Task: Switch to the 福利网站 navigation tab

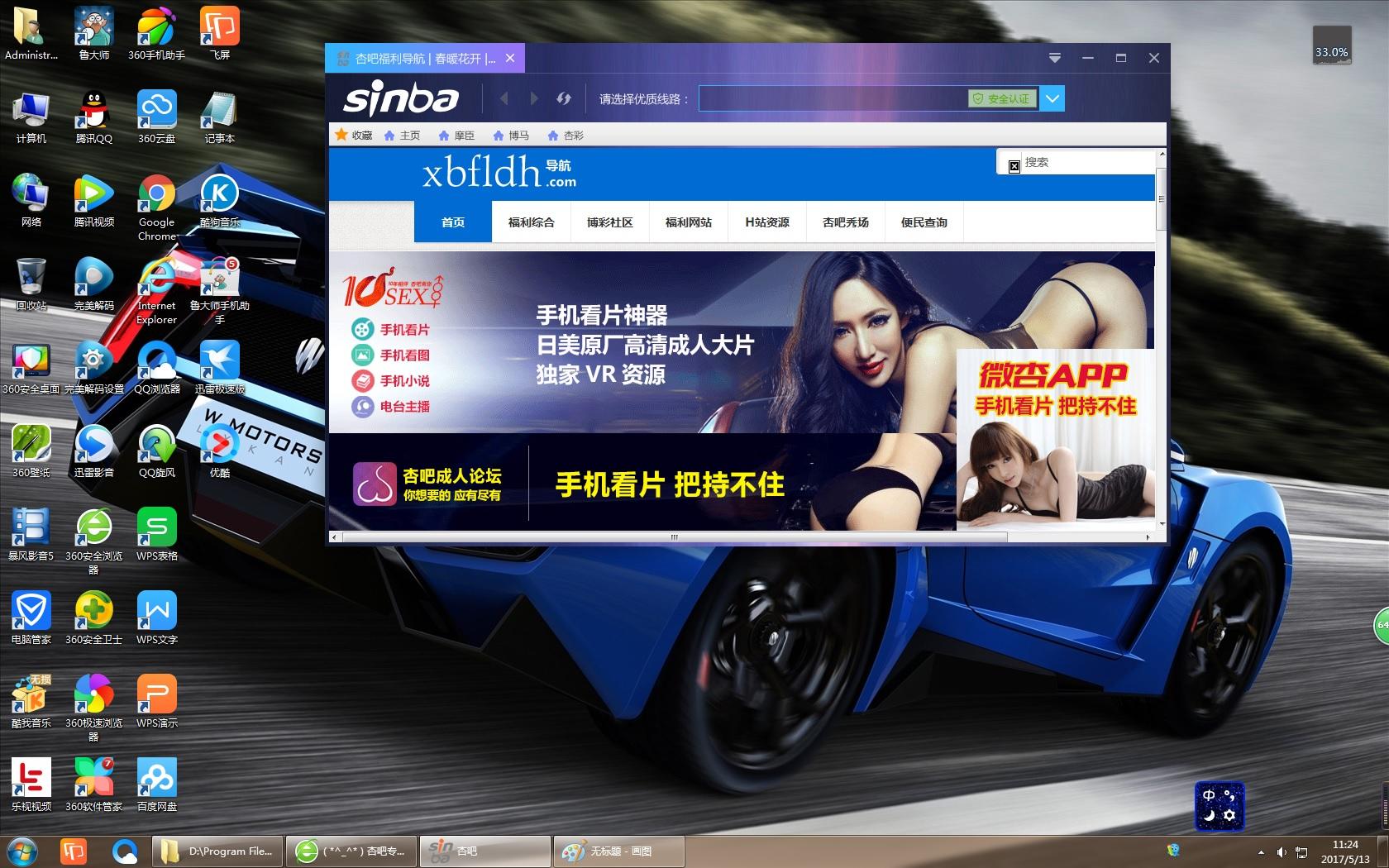Action: 689,222
